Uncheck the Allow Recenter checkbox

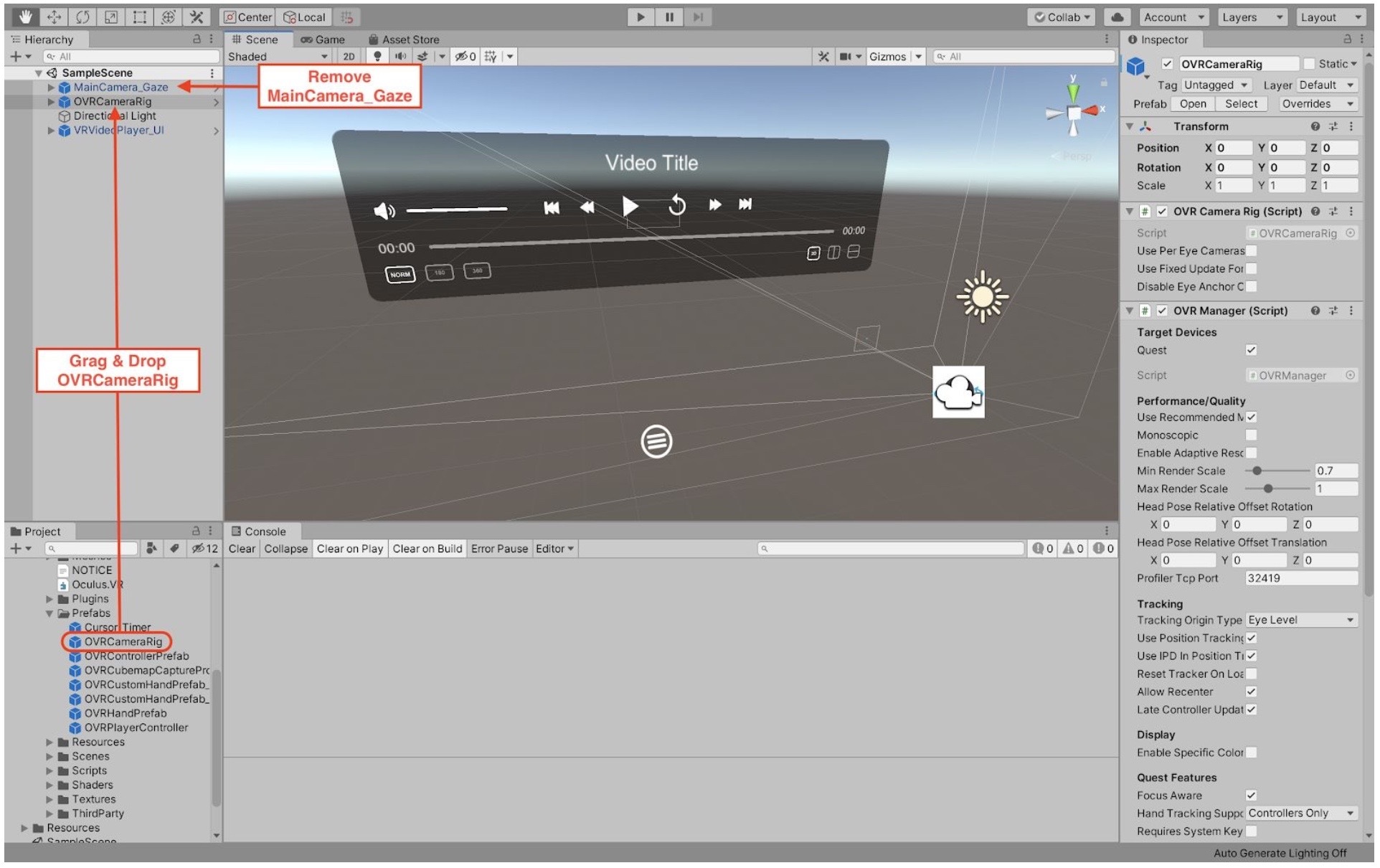click(1252, 692)
